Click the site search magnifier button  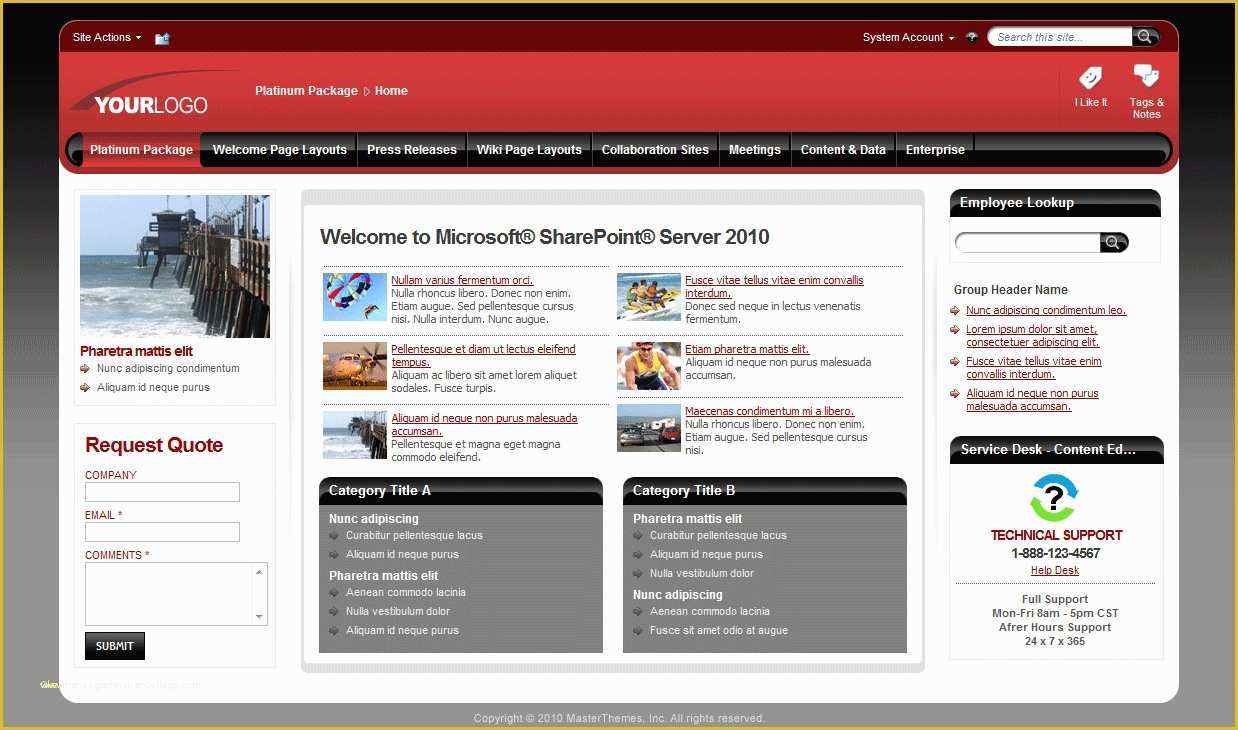pyautogui.click(x=1146, y=37)
